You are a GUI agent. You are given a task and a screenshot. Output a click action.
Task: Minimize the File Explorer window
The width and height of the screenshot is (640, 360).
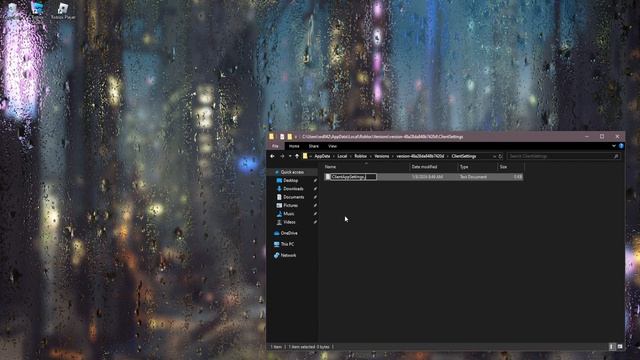[587, 136]
